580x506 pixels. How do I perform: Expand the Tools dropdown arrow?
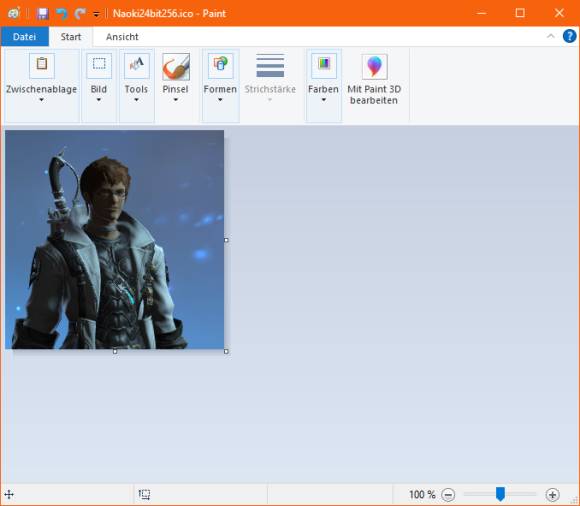click(x=136, y=99)
